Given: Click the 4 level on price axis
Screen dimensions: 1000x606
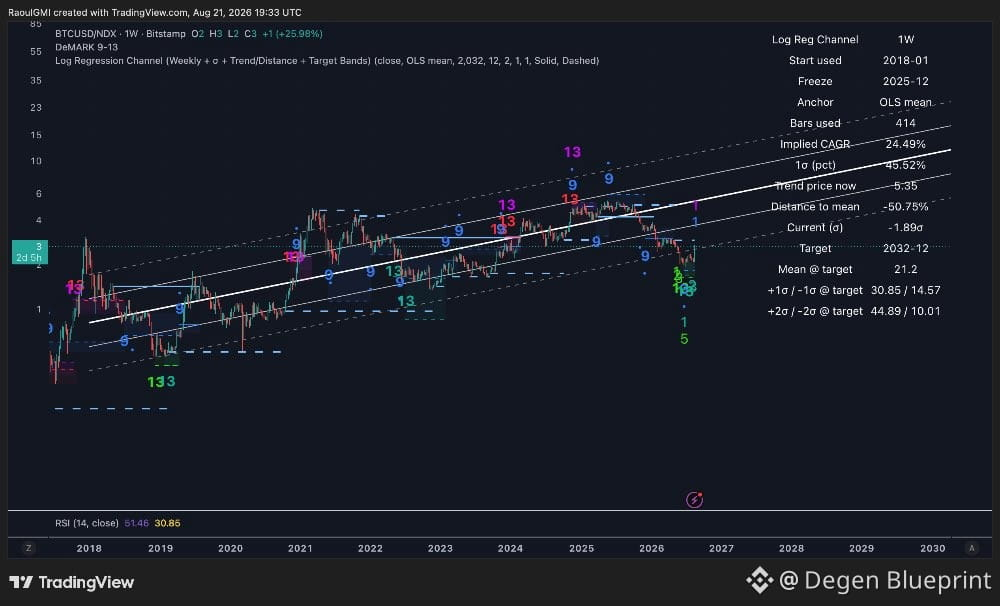Looking at the screenshot, I should click(x=38, y=221).
